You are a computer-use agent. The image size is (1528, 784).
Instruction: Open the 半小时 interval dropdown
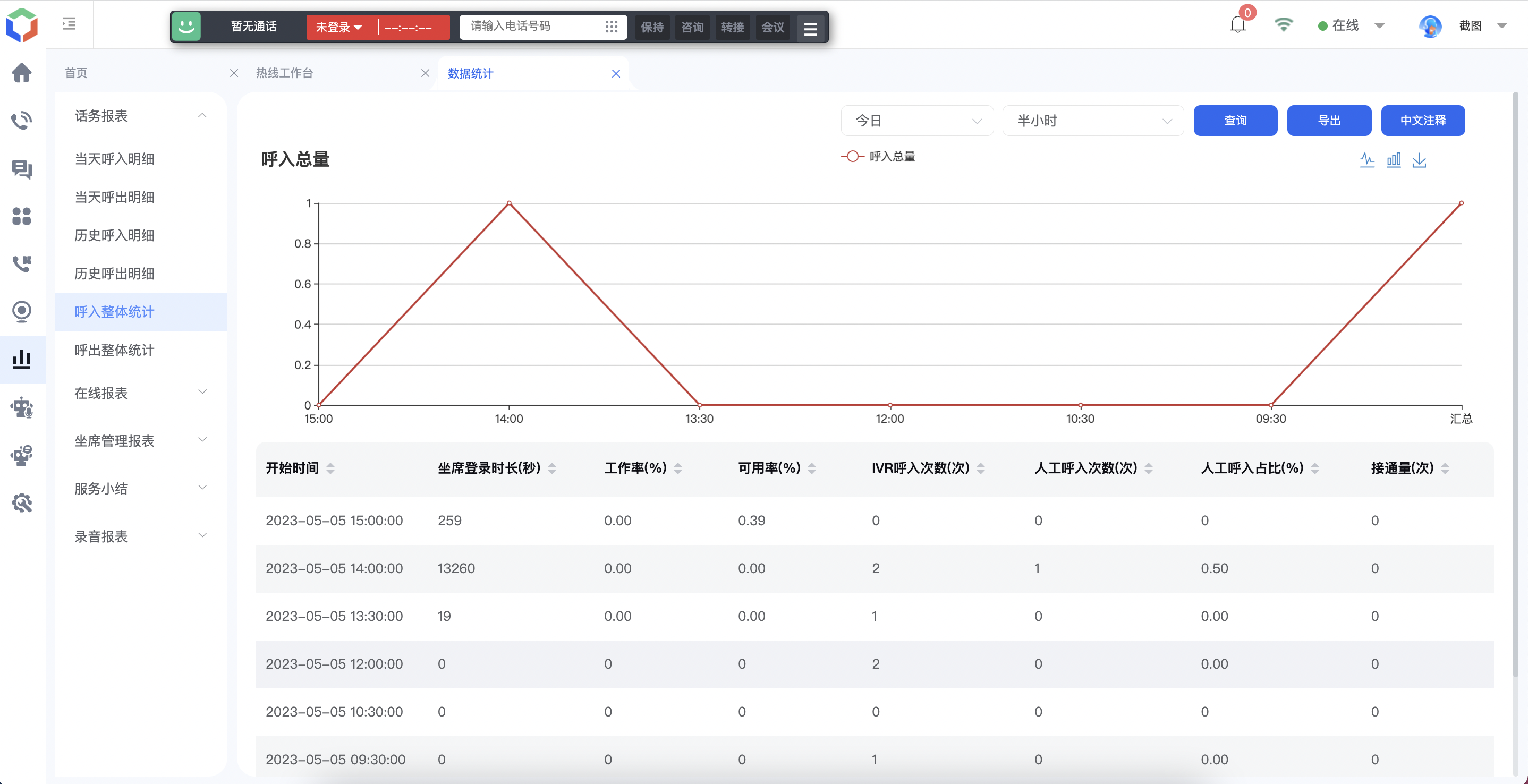pyautogui.click(x=1093, y=121)
